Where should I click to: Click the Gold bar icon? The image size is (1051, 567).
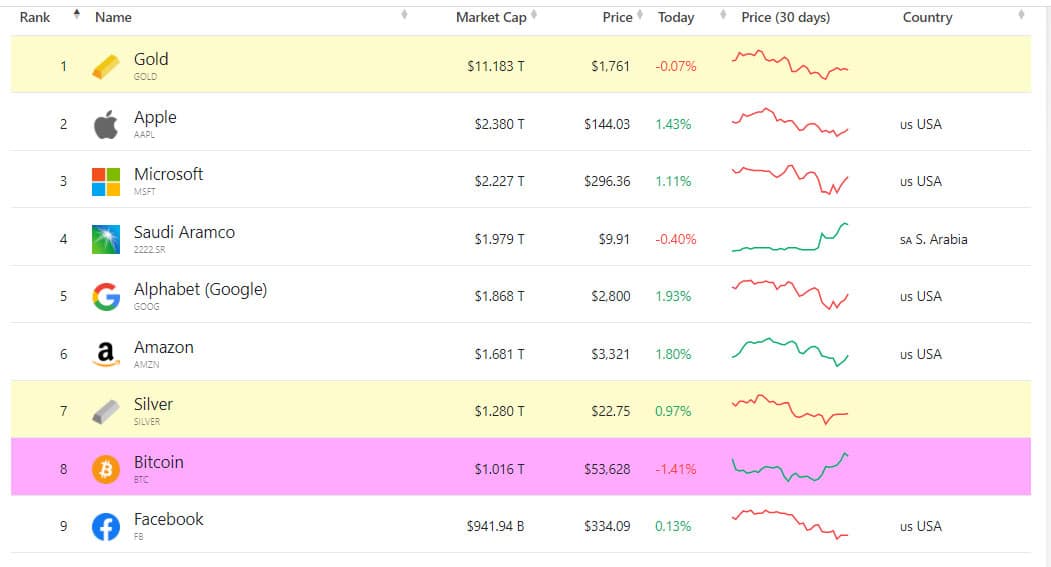(106, 67)
